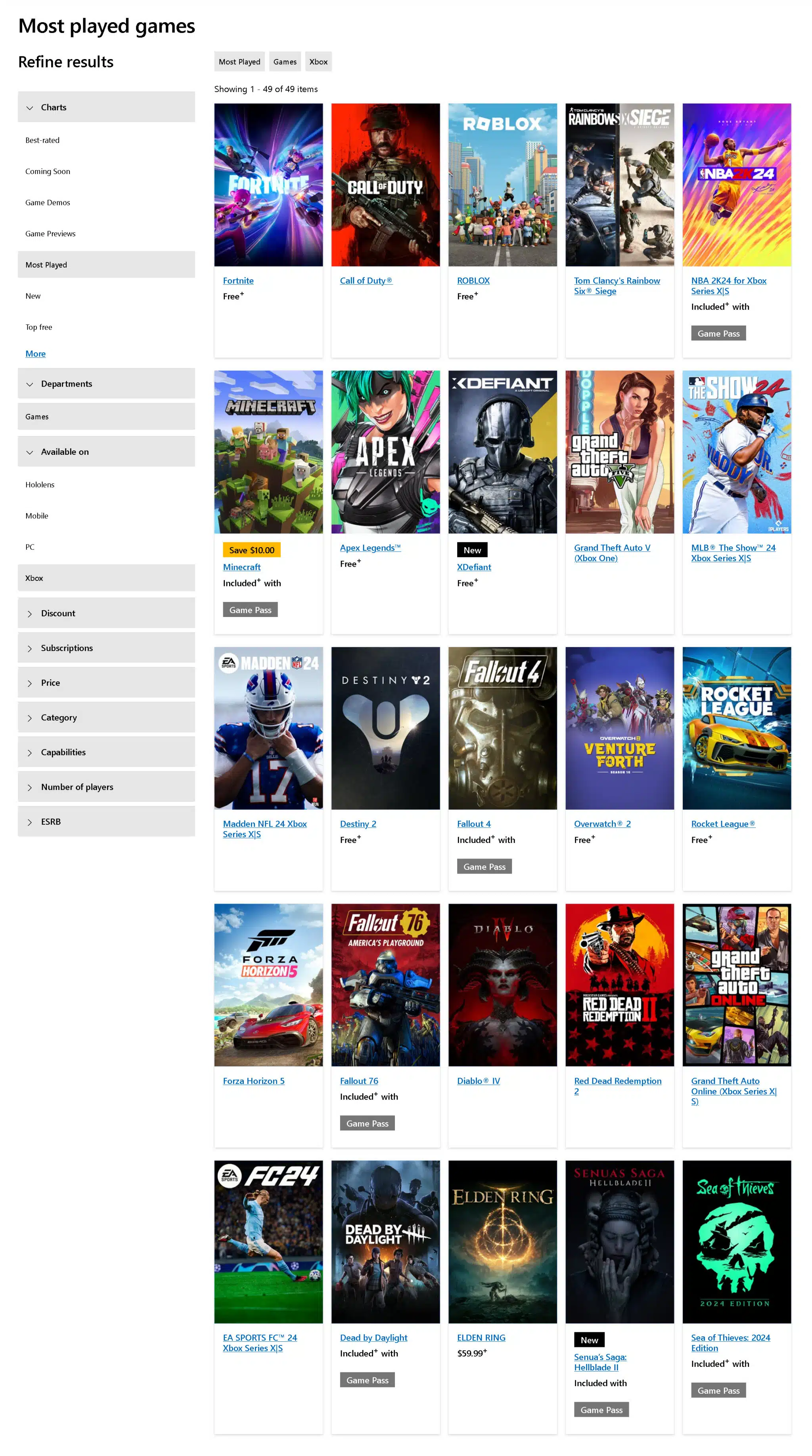812x1456 pixels.
Task: Open the ROBLOX cover image
Action: click(502, 185)
